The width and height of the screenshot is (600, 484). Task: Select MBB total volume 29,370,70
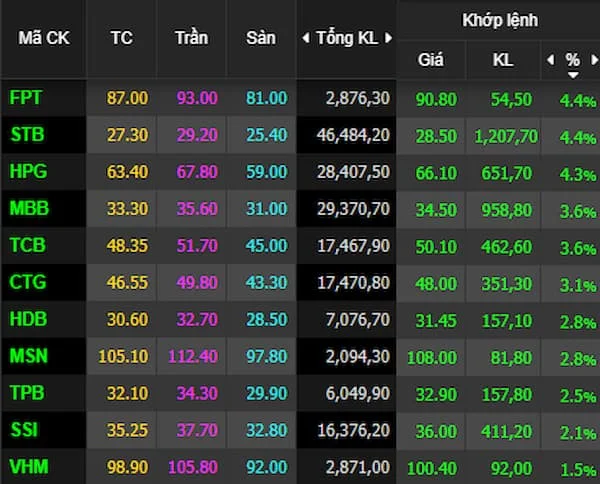(353, 209)
